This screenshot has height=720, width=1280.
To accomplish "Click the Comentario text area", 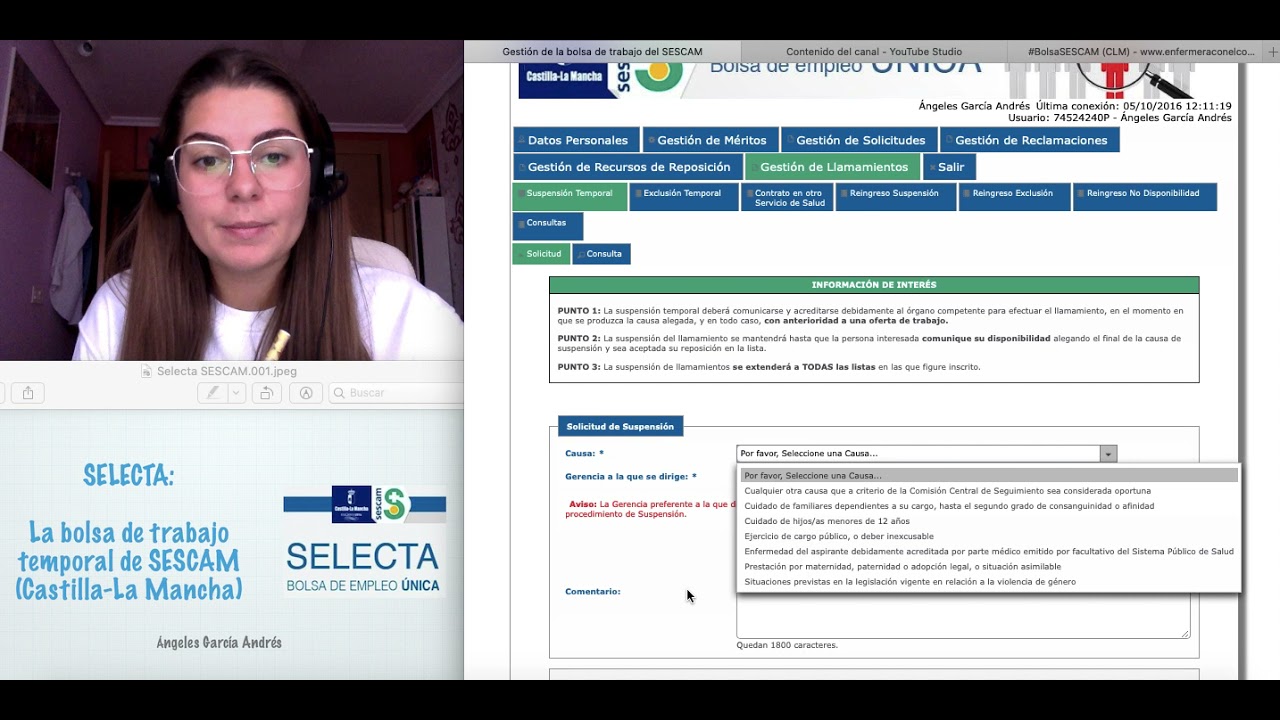I will pyautogui.click(x=963, y=615).
